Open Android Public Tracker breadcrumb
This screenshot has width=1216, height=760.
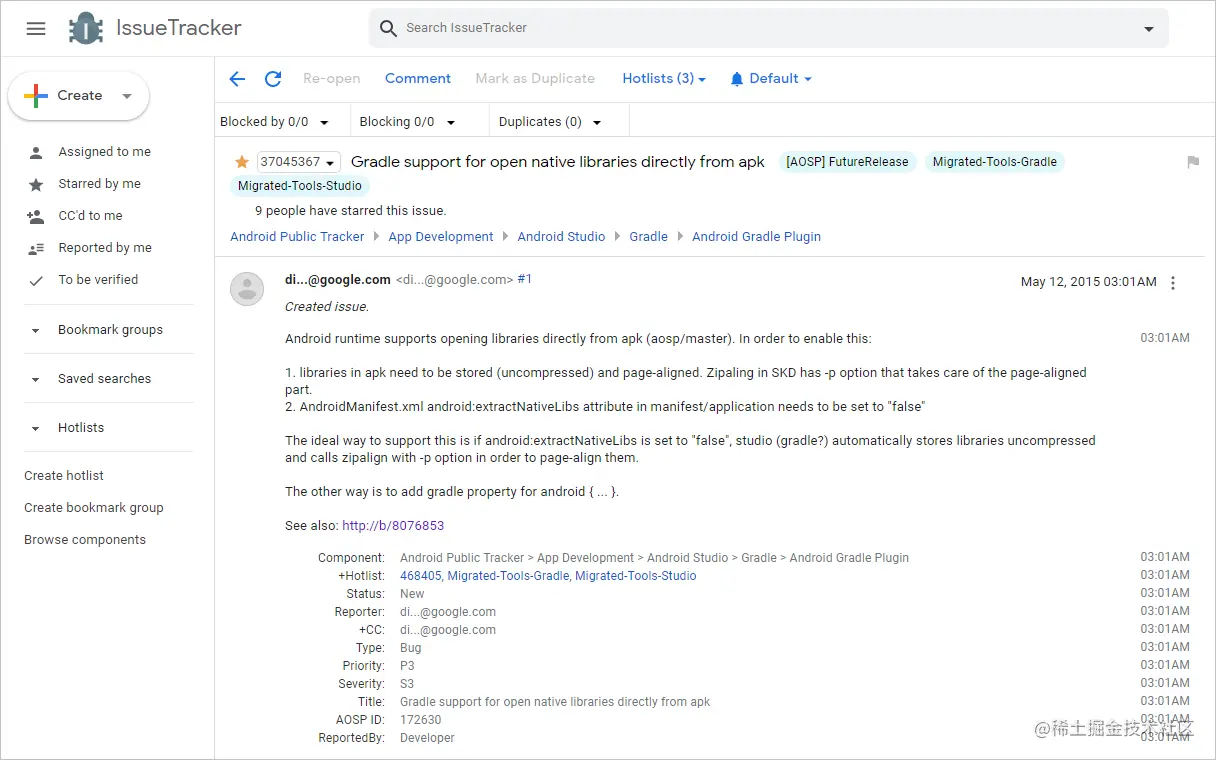coord(297,237)
